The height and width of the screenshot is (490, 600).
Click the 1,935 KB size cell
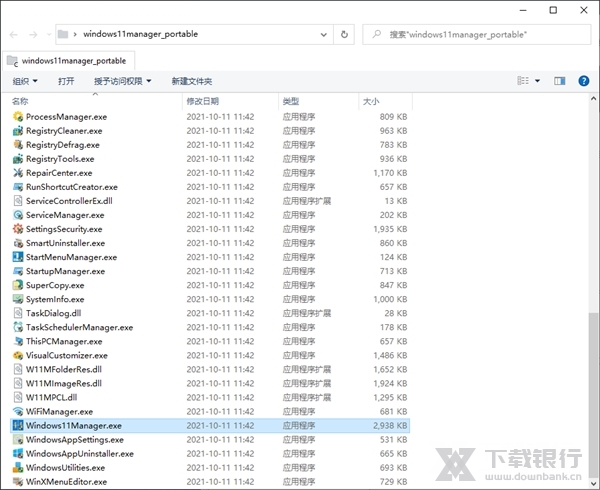pos(390,229)
